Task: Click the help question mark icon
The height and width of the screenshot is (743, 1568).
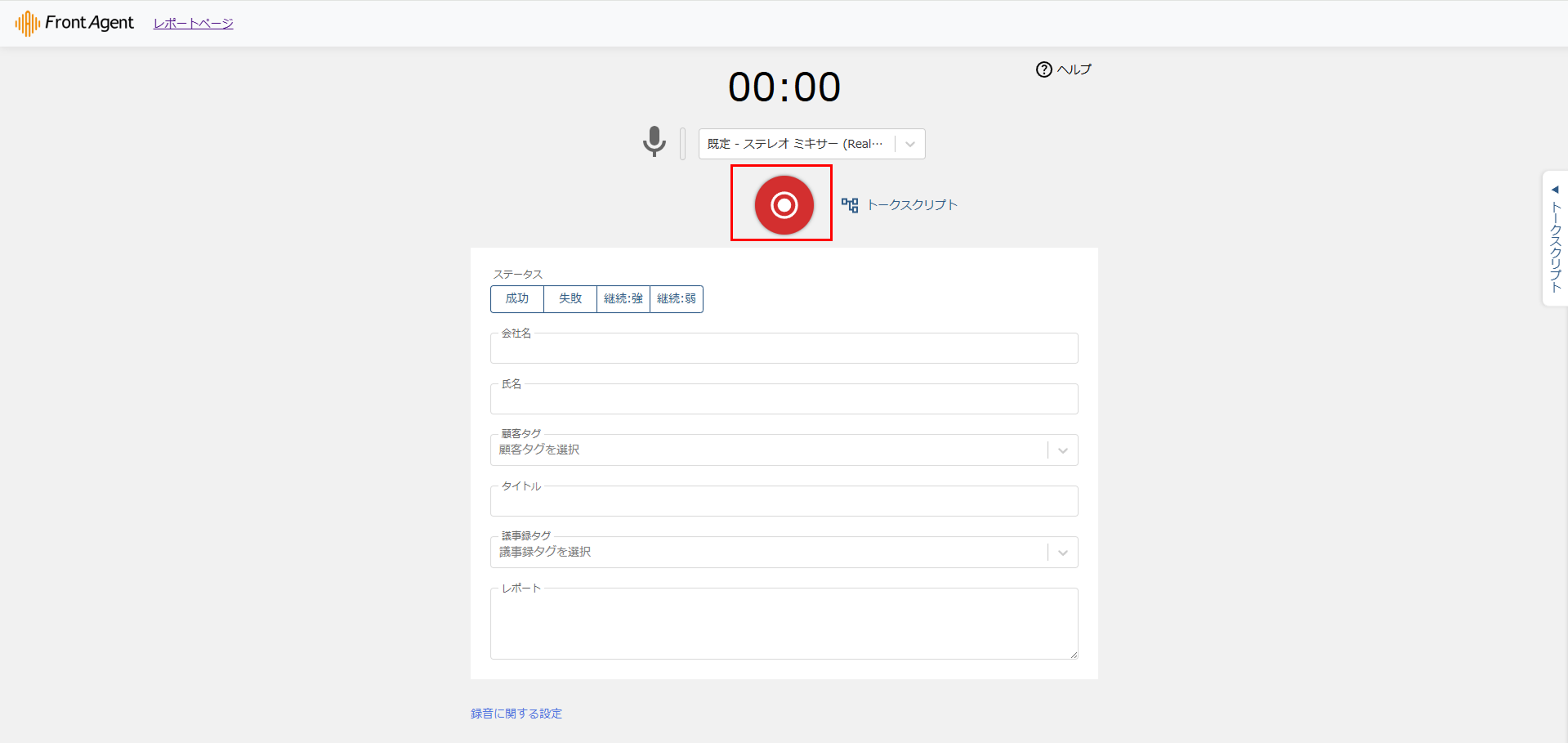Action: click(x=1043, y=69)
